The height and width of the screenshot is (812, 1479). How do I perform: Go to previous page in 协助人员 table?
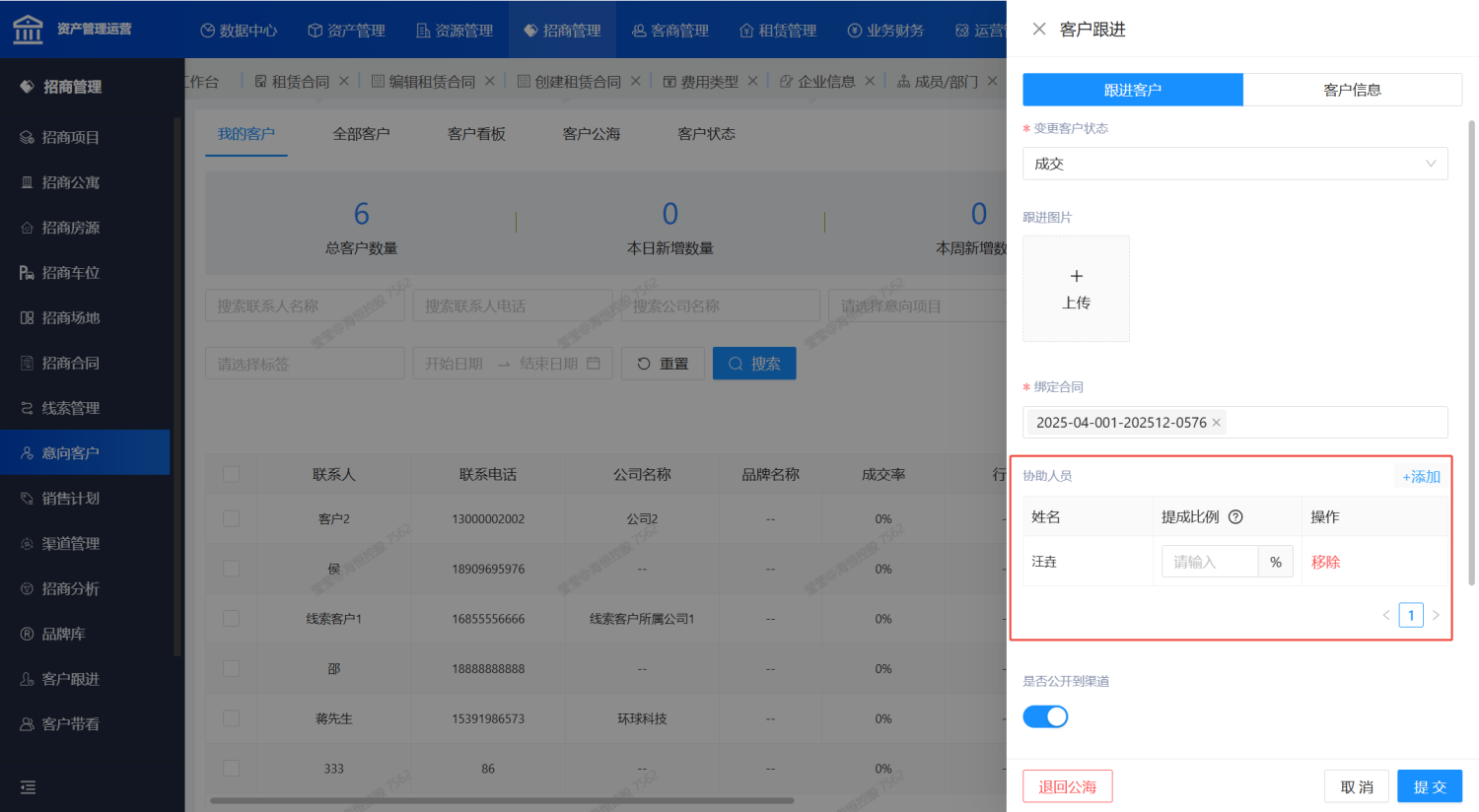click(1386, 615)
